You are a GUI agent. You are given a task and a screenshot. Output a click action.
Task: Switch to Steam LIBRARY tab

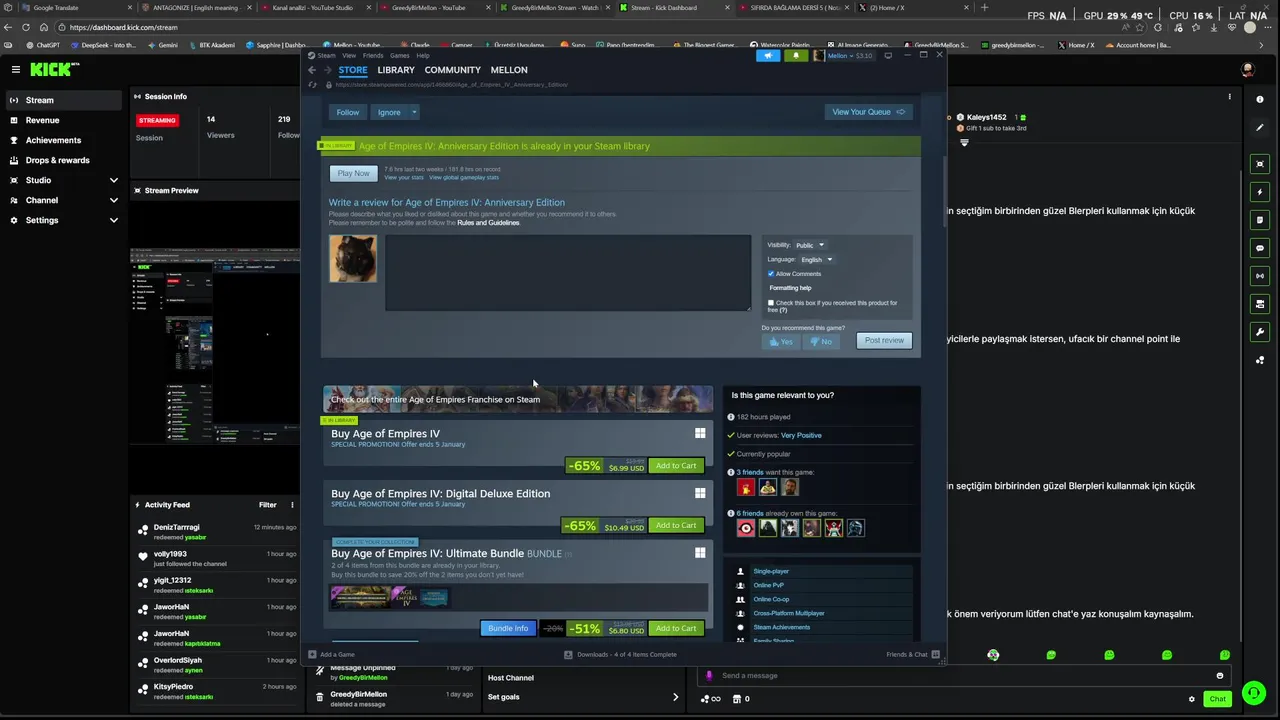click(396, 70)
